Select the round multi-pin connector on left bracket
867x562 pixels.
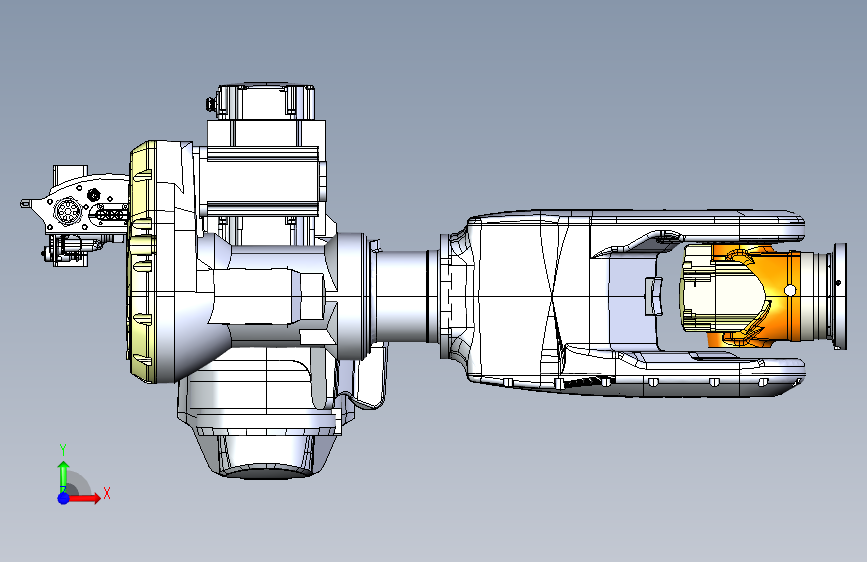(x=67, y=211)
